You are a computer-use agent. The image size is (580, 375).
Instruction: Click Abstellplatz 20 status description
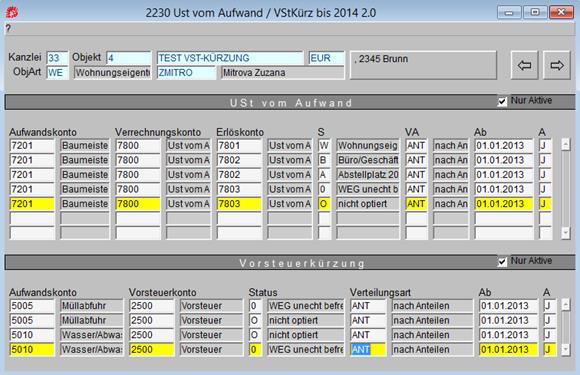368,175
